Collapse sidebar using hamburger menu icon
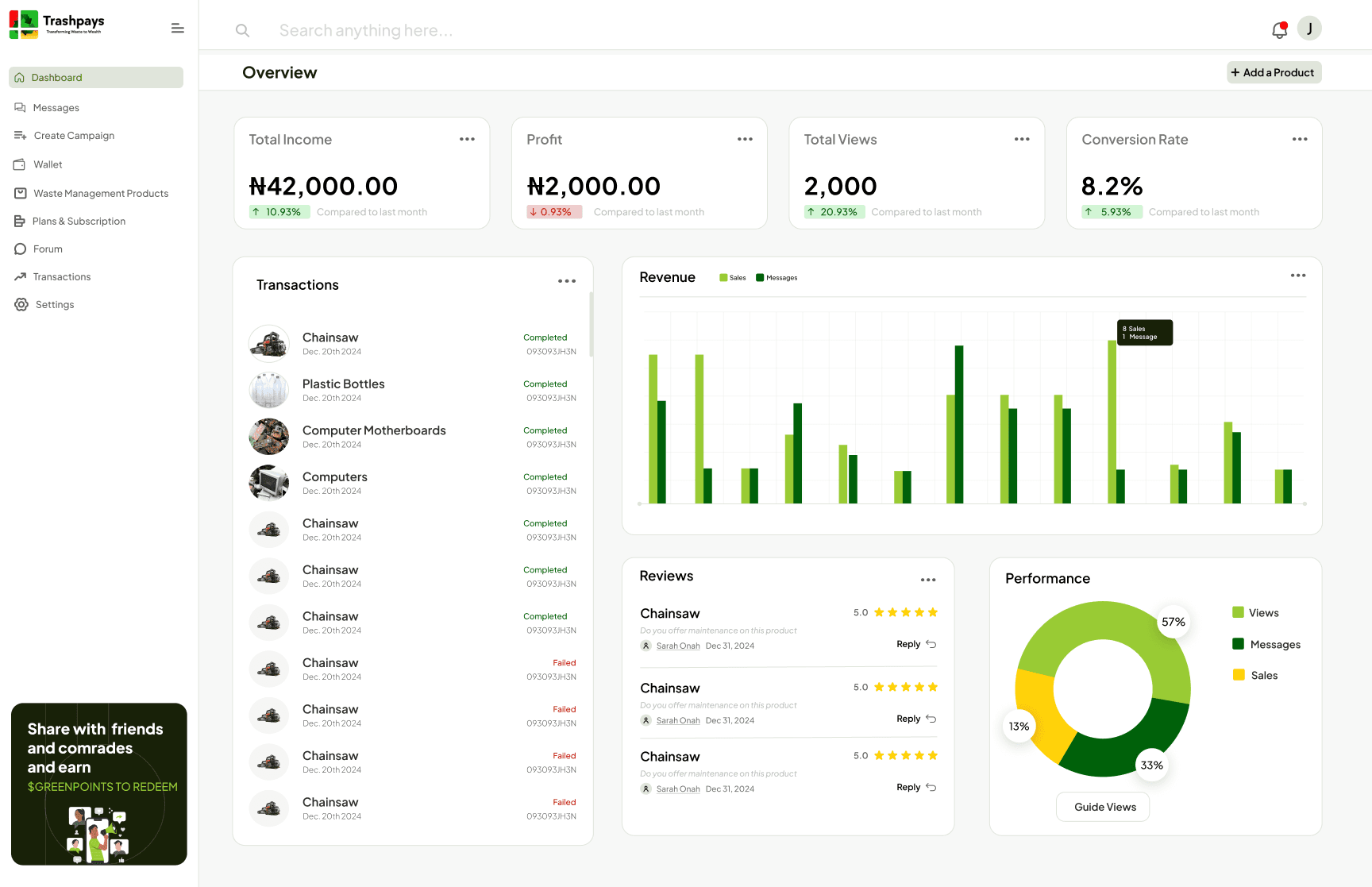This screenshot has height=887, width=1372. click(178, 29)
